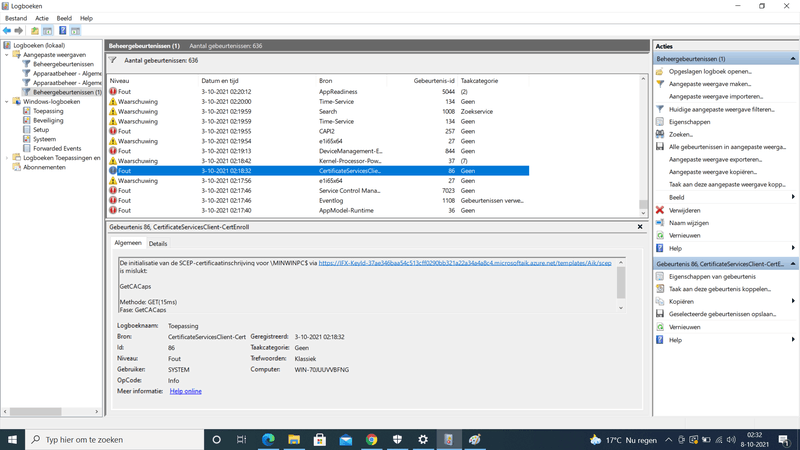Click the blue Help toolbar icon
The height and width of the screenshot is (450, 800).
click(62, 31)
